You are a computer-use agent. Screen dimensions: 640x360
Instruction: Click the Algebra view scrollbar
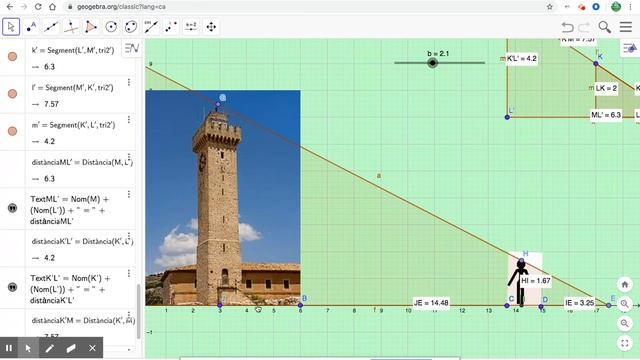click(138, 311)
